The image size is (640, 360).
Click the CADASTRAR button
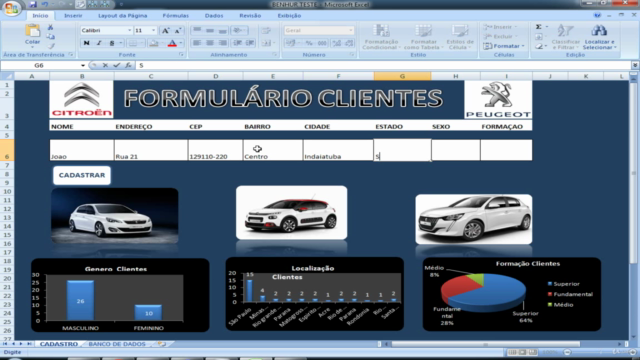(82, 175)
